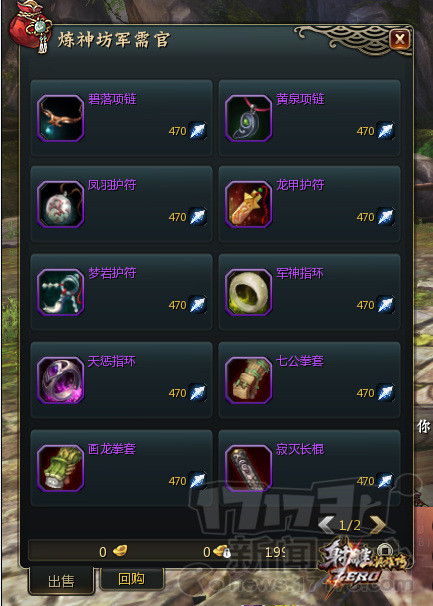Go to the next shop page arrow
Screen dimensions: 433x606
(378, 525)
